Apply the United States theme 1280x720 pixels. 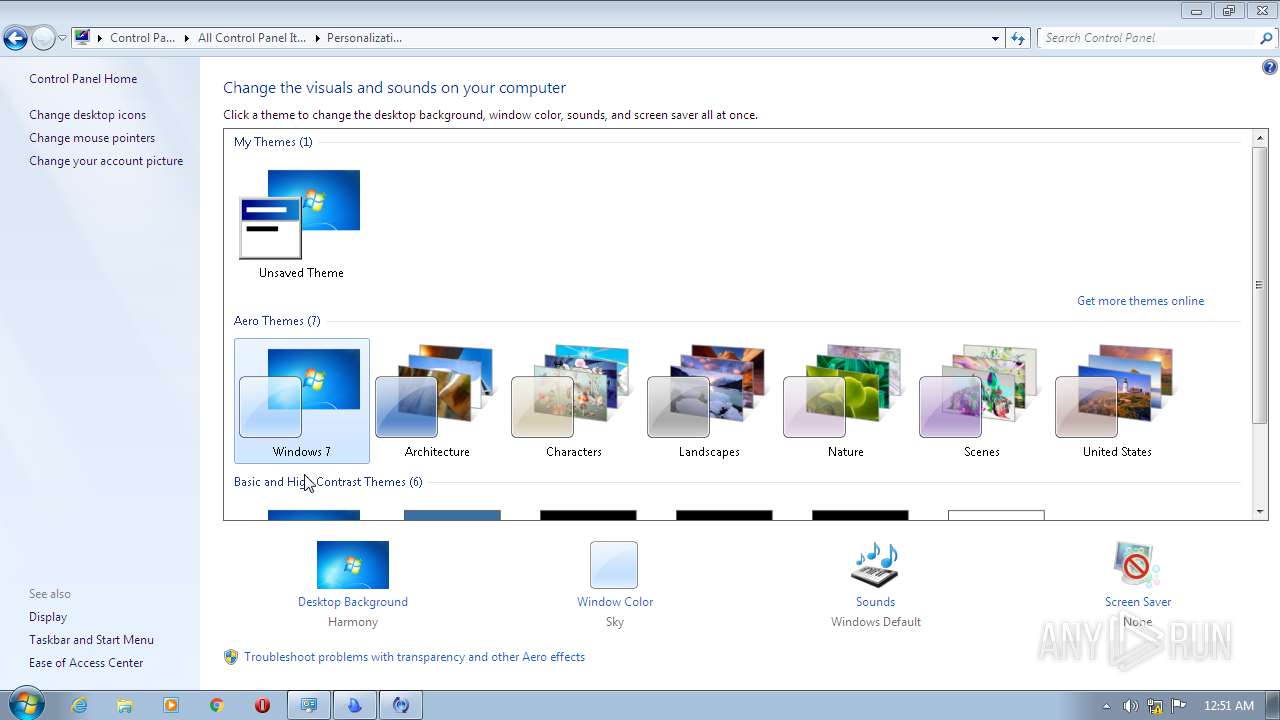tap(1117, 400)
